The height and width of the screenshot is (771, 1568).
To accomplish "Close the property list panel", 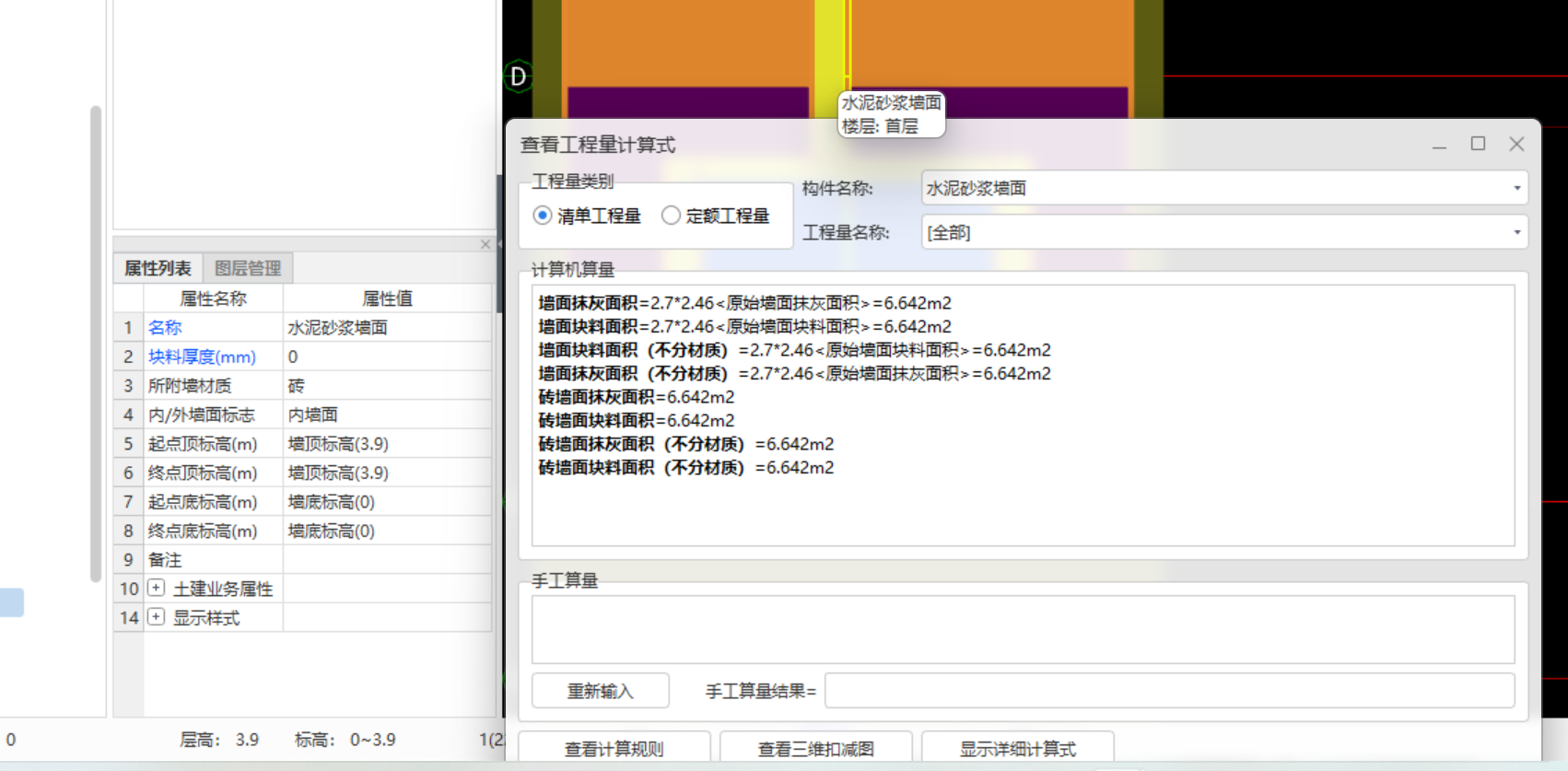I will click(486, 244).
